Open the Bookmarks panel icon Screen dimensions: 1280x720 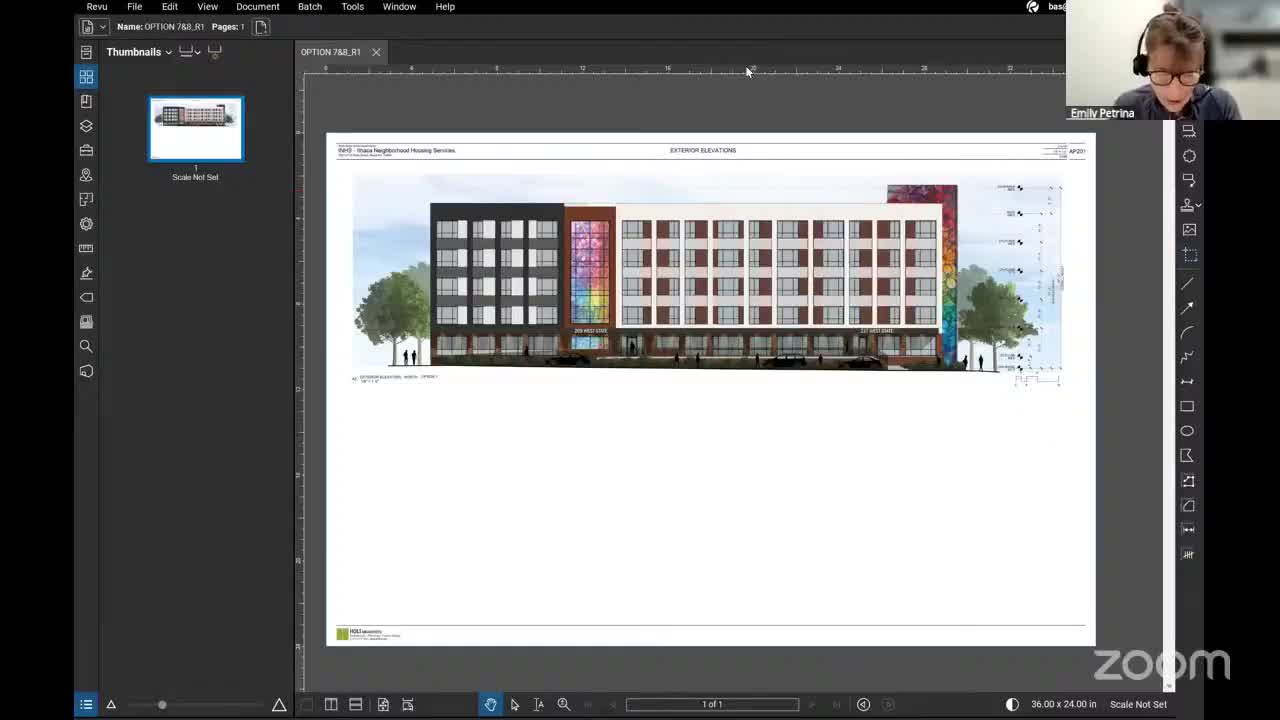86,101
